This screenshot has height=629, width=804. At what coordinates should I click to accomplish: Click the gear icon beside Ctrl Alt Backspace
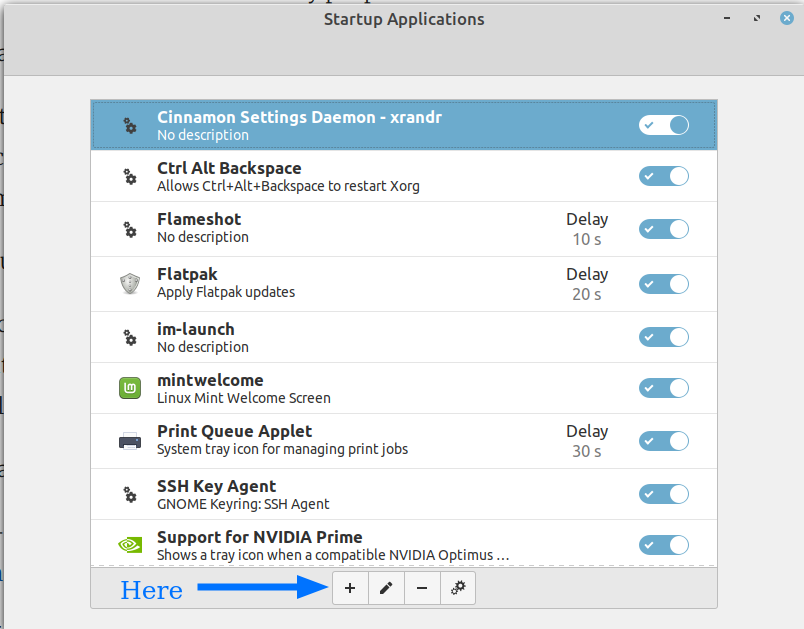[130, 176]
